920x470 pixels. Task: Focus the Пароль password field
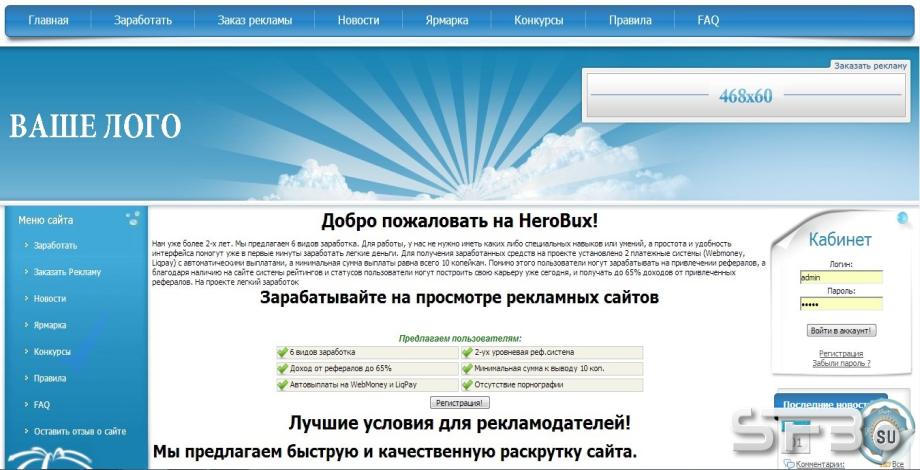point(841,304)
